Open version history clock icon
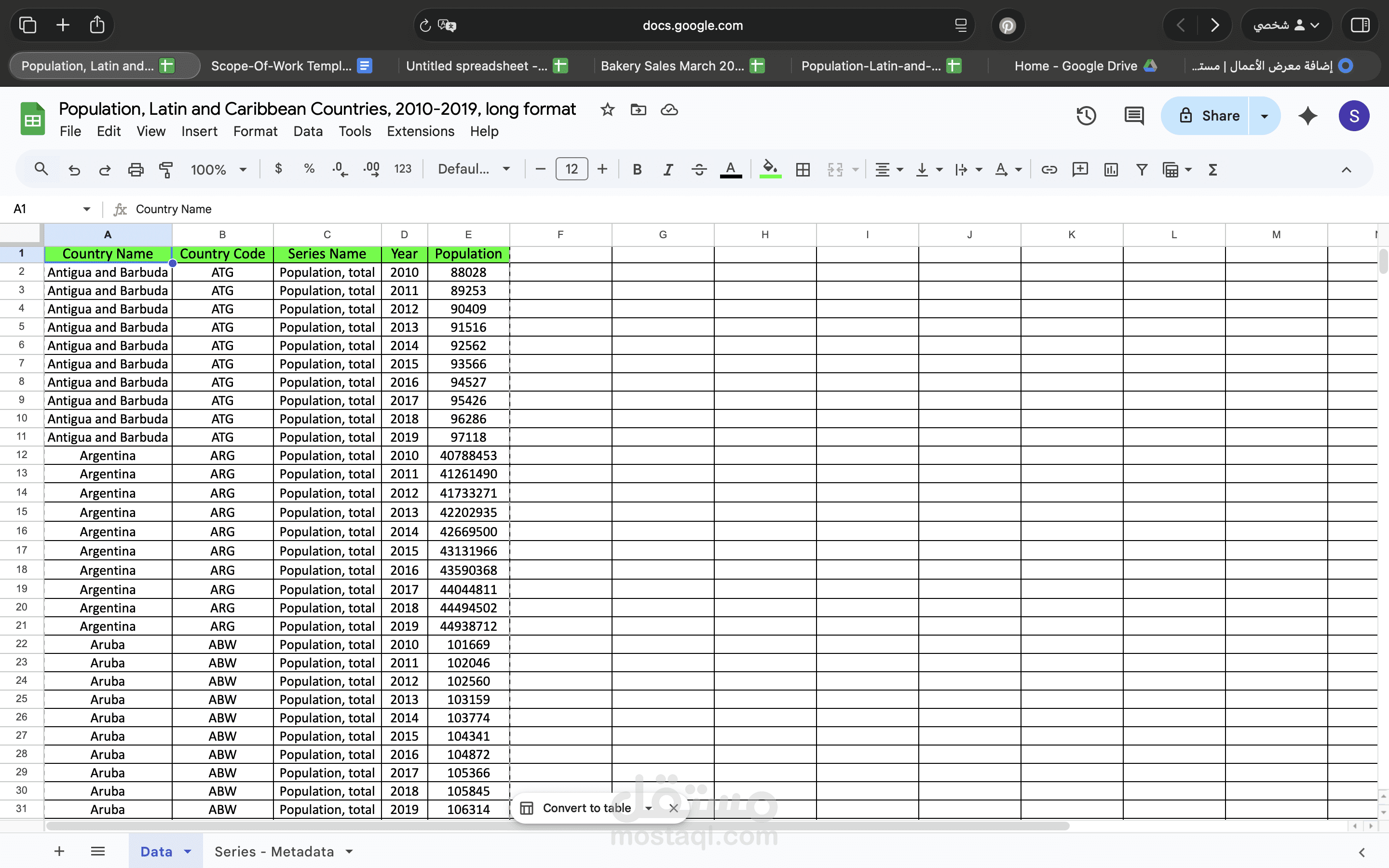 [x=1086, y=116]
